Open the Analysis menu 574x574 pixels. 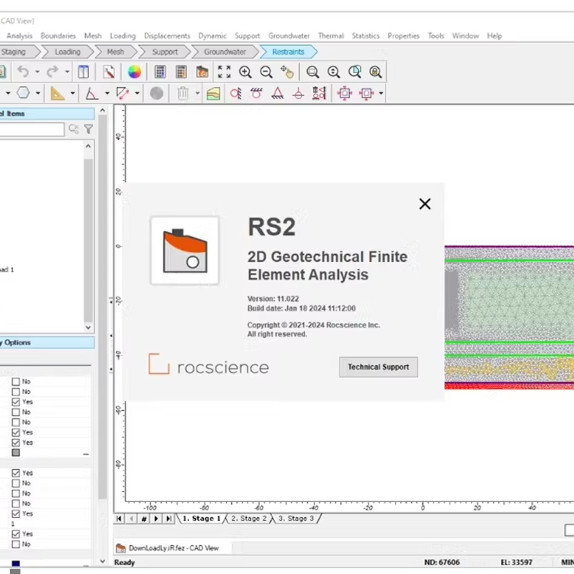click(x=19, y=36)
